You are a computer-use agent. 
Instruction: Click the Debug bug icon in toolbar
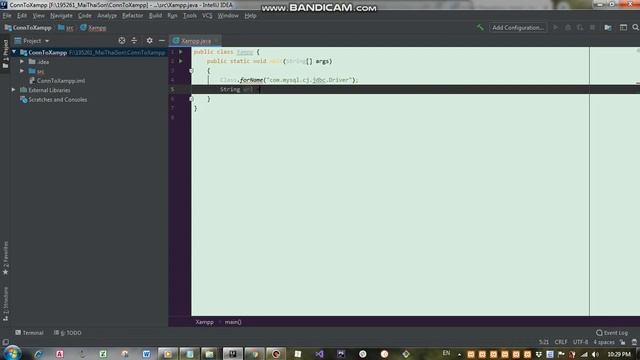pyautogui.click(x=568, y=28)
